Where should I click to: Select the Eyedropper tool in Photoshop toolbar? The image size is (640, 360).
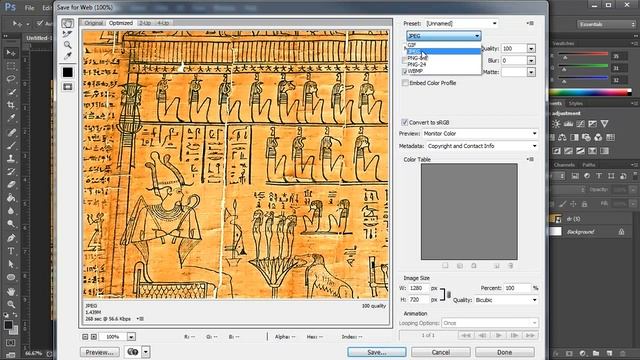point(11,118)
